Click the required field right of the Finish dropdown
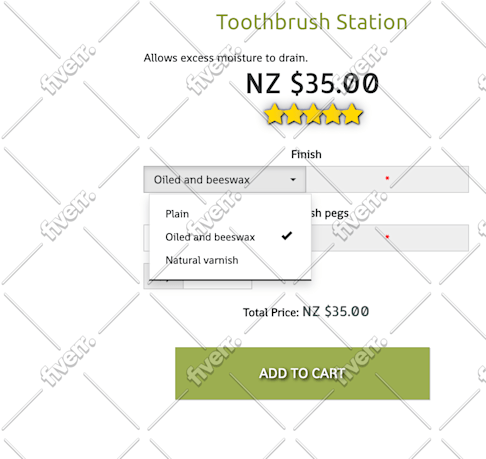The width and height of the screenshot is (486, 459). (x=387, y=180)
